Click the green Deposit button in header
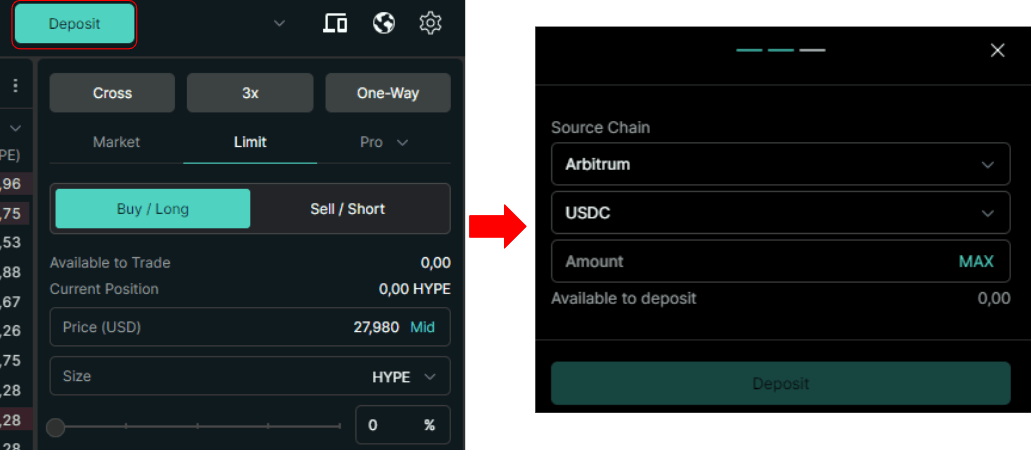 (74, 24)
